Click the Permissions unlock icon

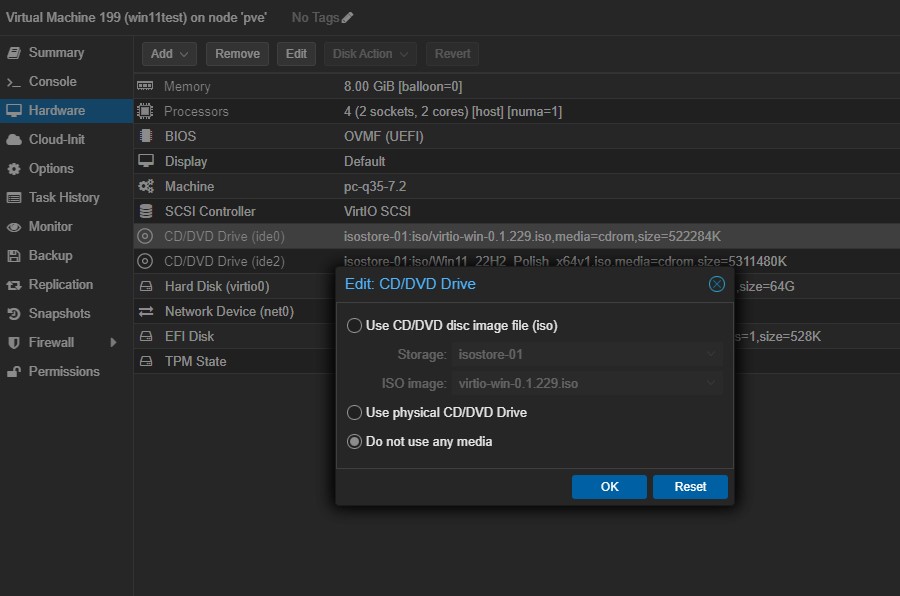14,372
